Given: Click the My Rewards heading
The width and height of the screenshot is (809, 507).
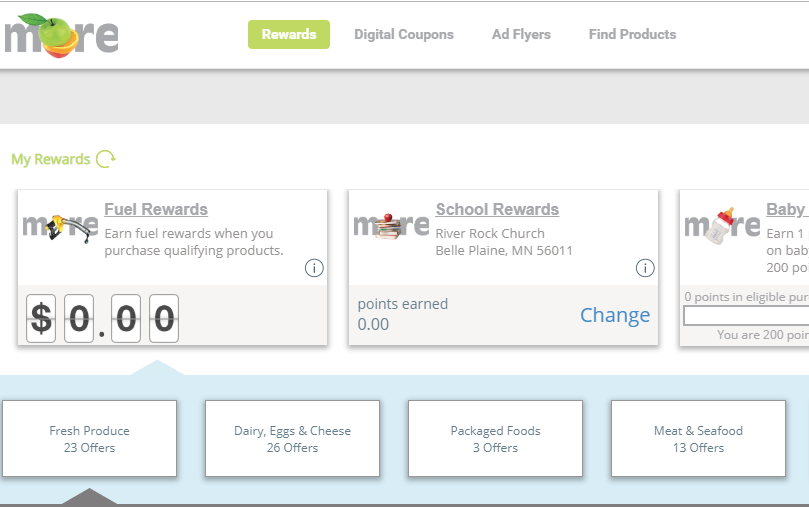Looking at the screenshot, I should 50,159.
